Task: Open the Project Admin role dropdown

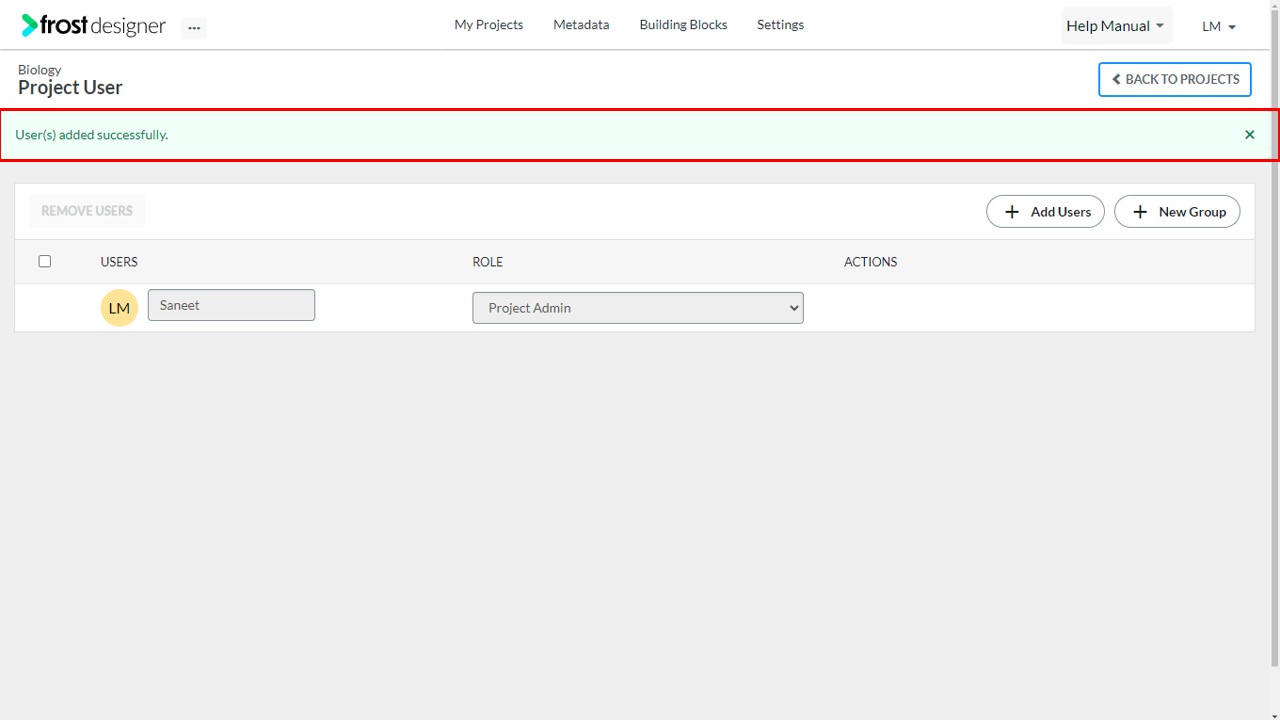Action: 638,308
